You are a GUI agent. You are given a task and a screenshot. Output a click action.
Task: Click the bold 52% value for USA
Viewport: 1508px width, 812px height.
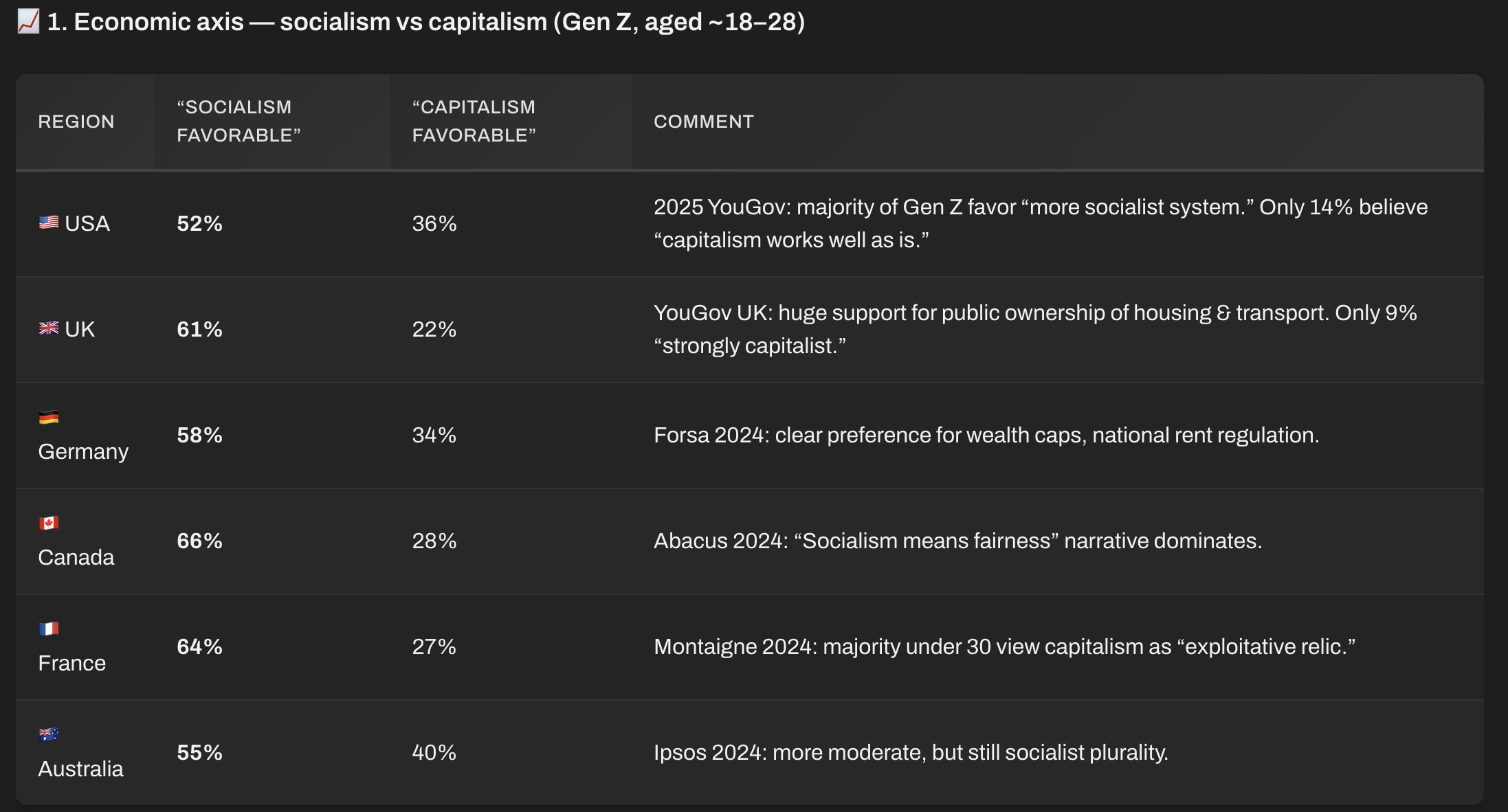199,223
